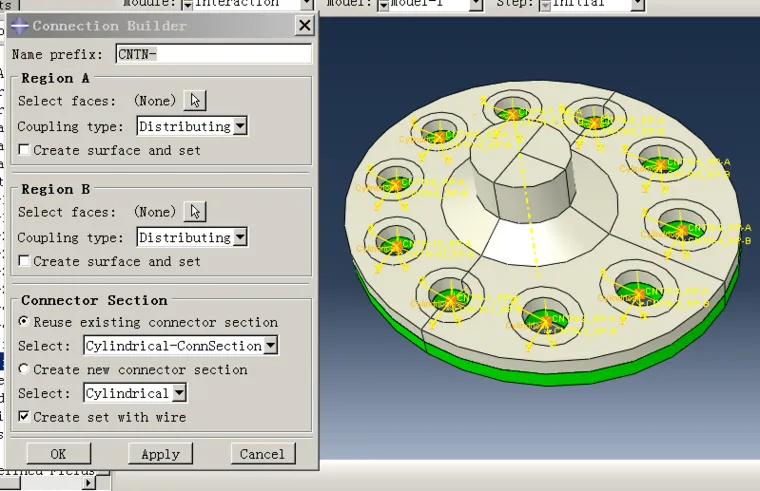Screen dimensions: 760x491
Task: Enable Region A create surface and set
Action: click(24, 149)
